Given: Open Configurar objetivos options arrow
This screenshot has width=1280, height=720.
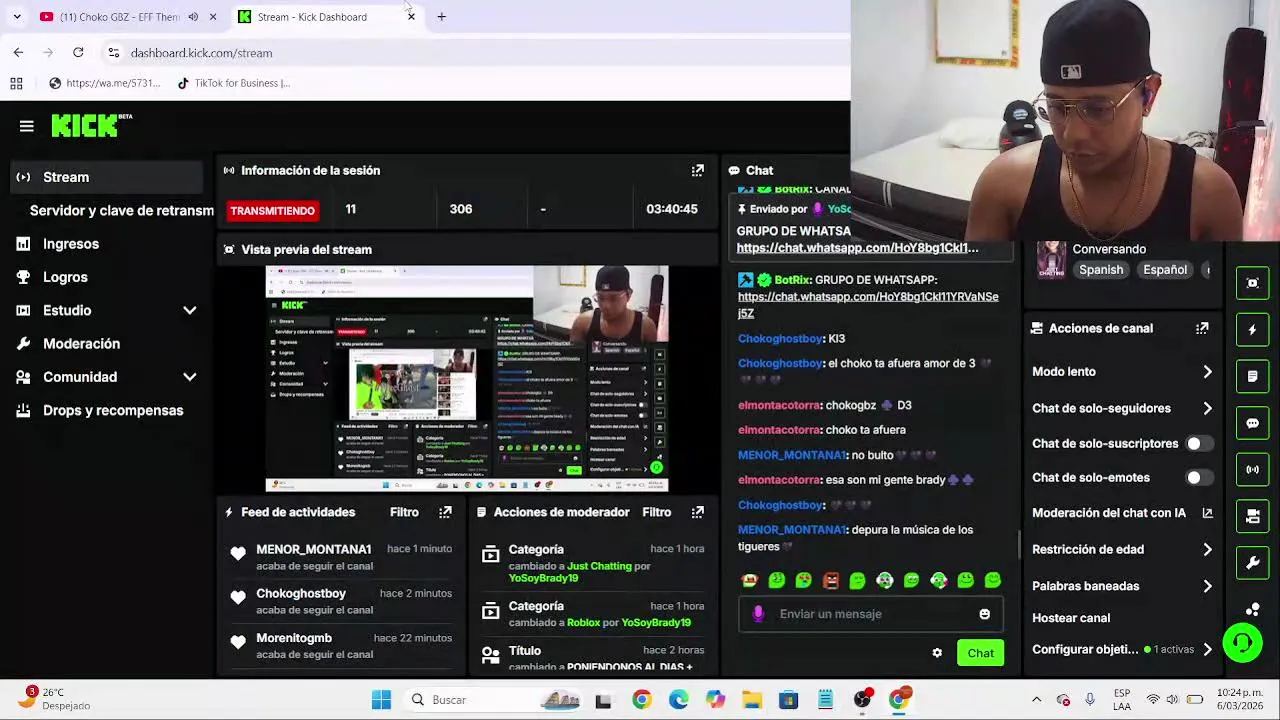Looking at the screenshot, I should pos(1207,649).
